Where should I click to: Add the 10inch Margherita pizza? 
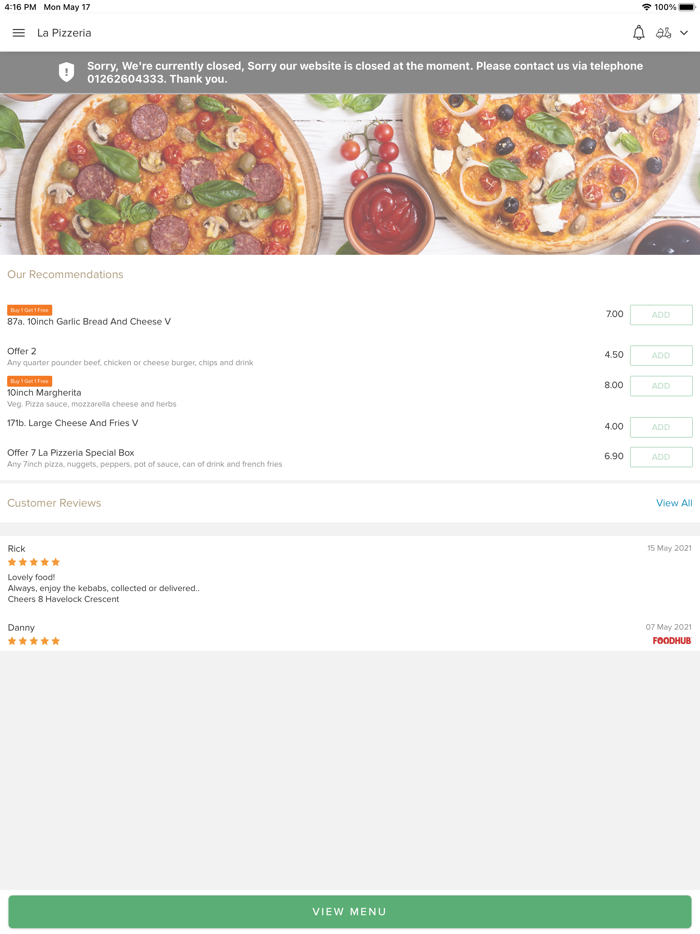[660, 385]
